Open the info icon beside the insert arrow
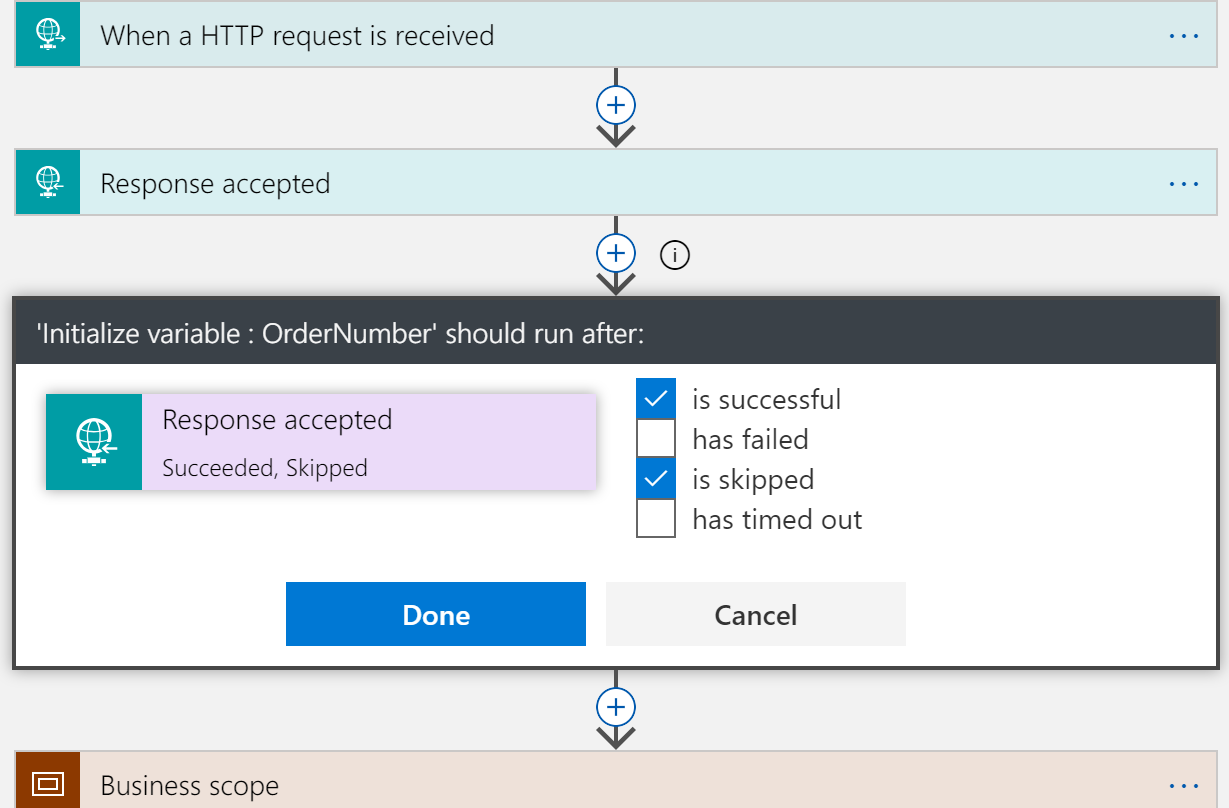Screen dimensions: 1229x808 click(x=674, y=255)
